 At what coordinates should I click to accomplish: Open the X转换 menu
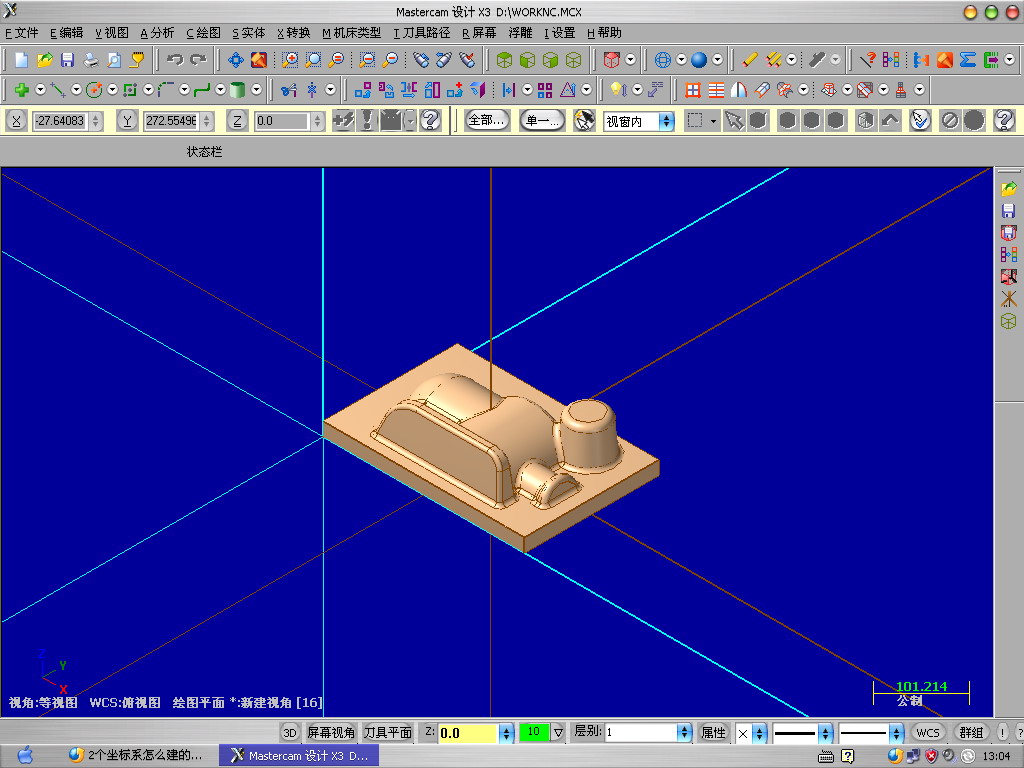click(294, 33)
